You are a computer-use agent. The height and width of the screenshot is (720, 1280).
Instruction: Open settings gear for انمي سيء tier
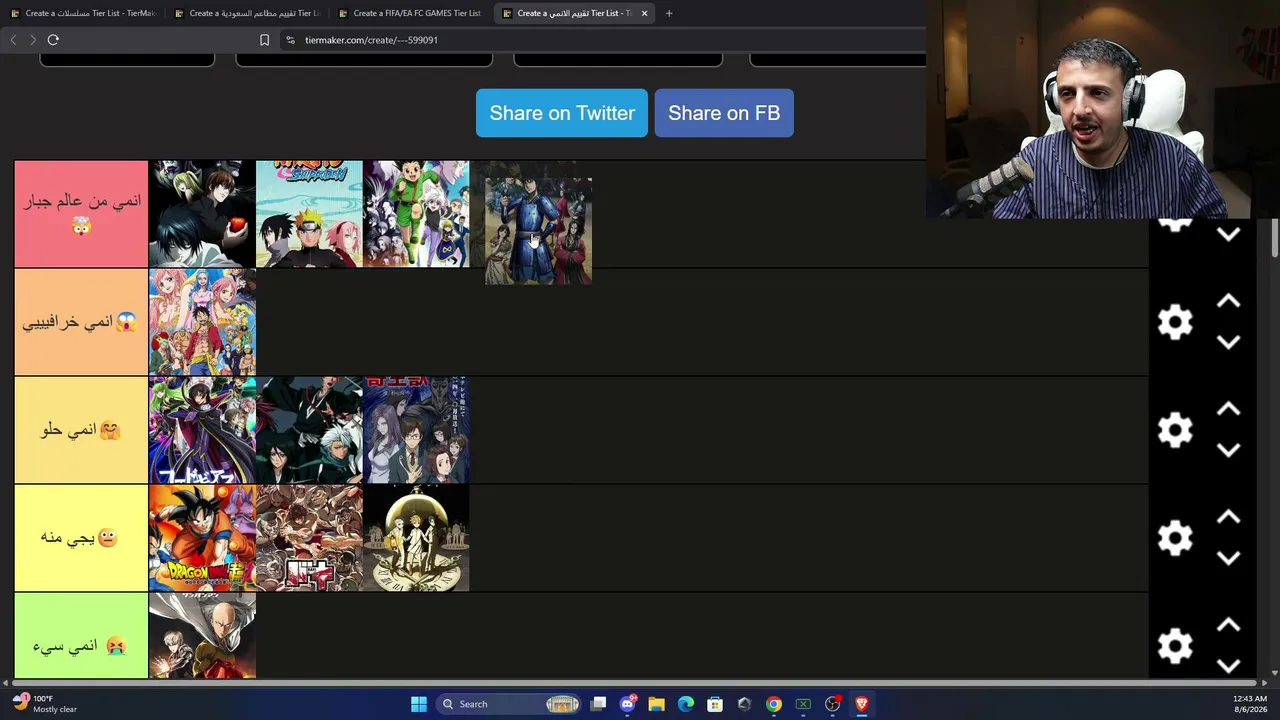(x=1175, y=646)
